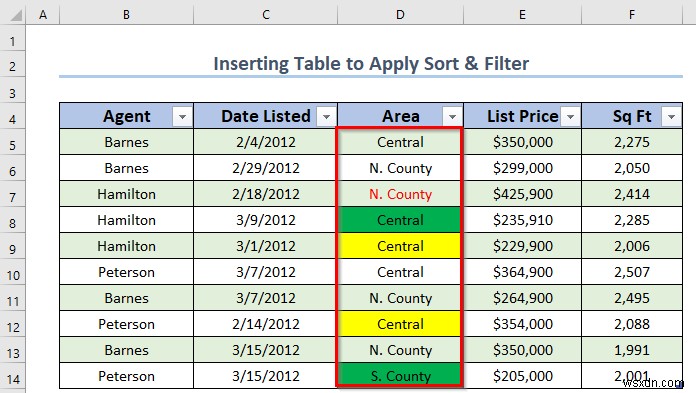Image resolution: width=696 pixels, height=393 pixels.
Task: Select cell with date 3/1/2012
Action: coord(265,246)
